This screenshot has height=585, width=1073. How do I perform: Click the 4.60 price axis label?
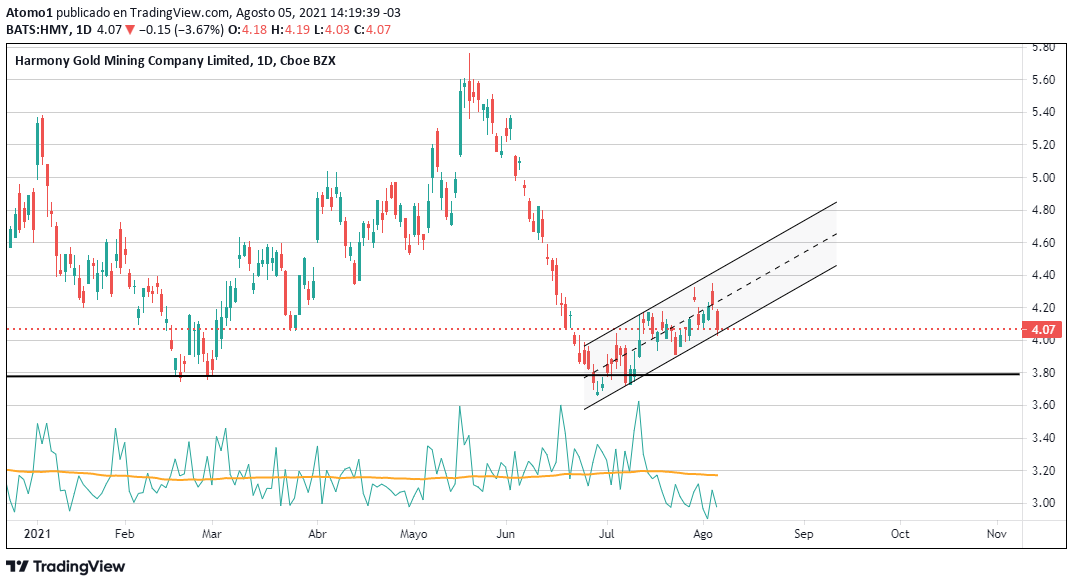1044,243
